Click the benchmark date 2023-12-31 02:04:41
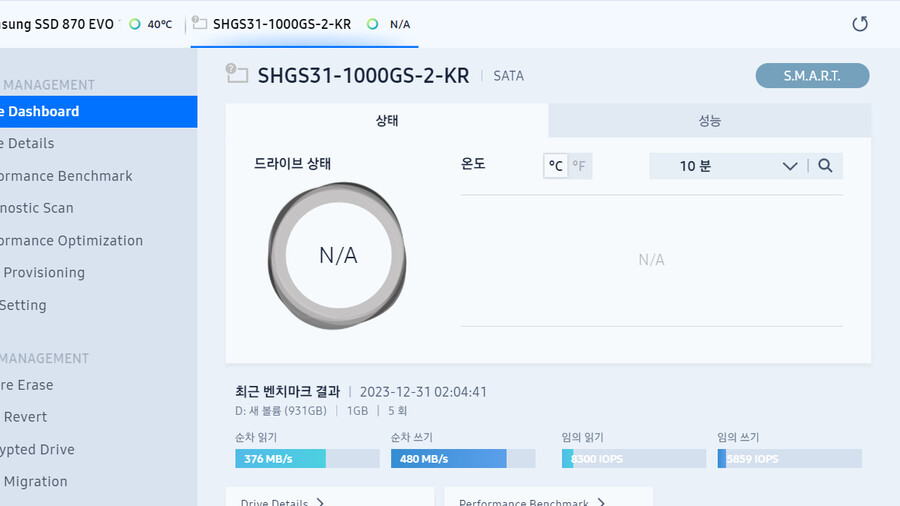The image size is (900, 506). (x=423, y=392)
